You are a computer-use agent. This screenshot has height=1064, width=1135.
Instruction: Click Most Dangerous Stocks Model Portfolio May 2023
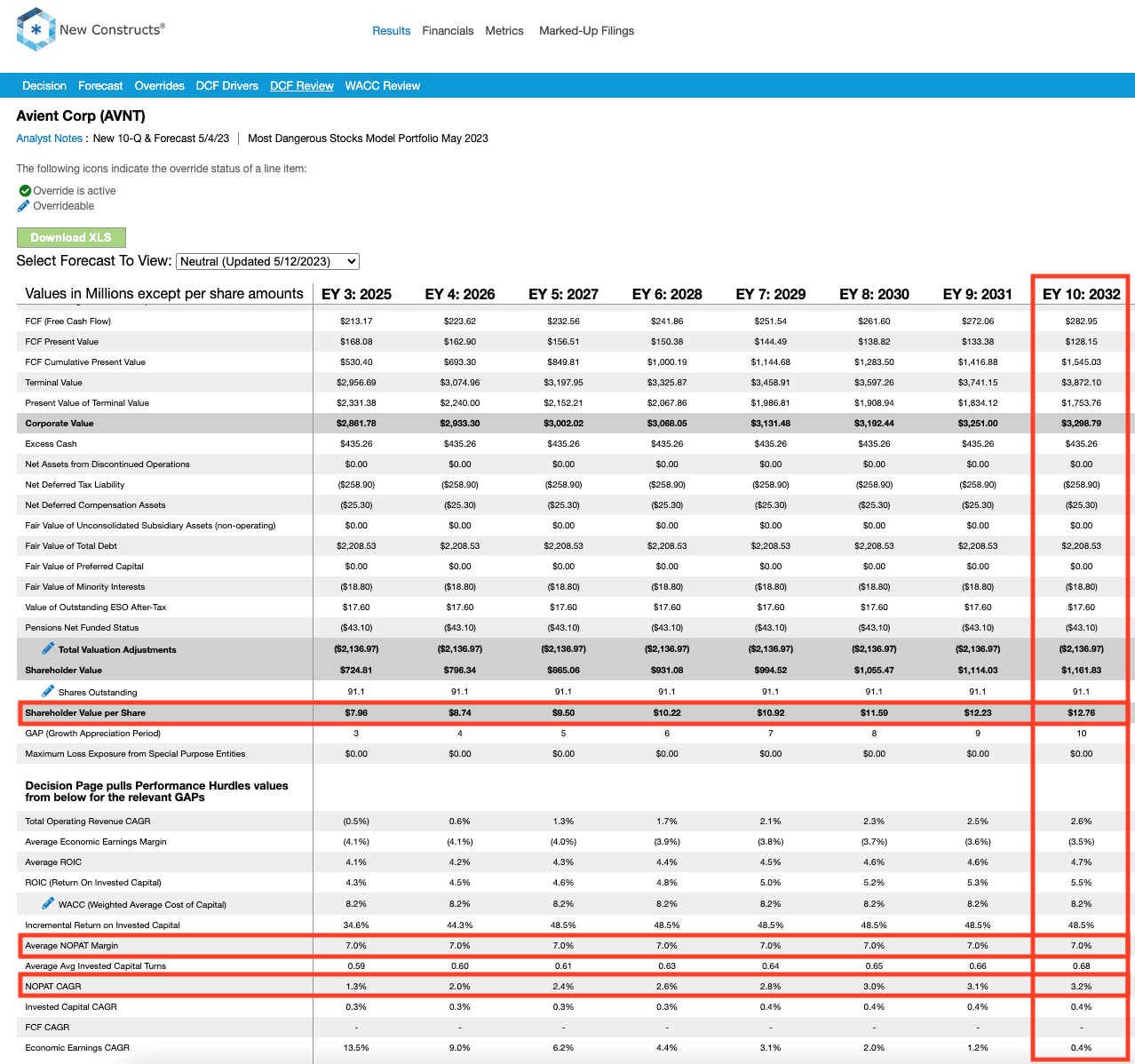[368, 139]
